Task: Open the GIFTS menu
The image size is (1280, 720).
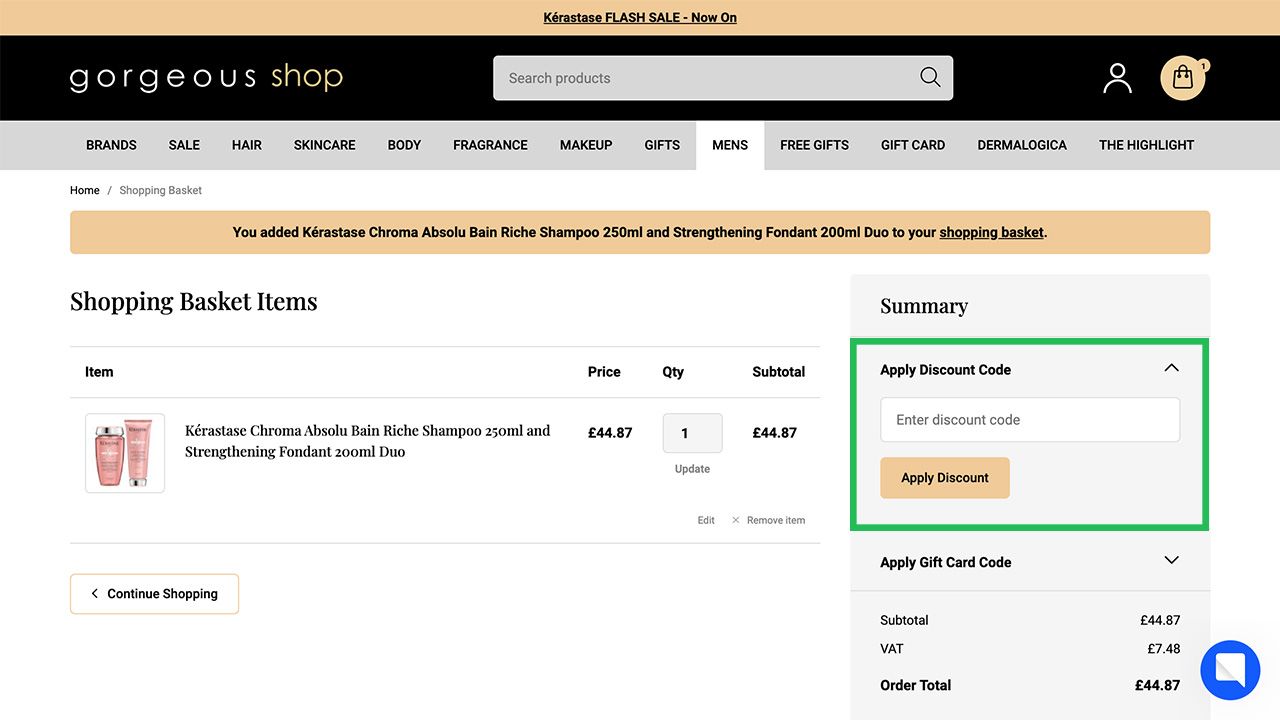Action: click(662, 145)
